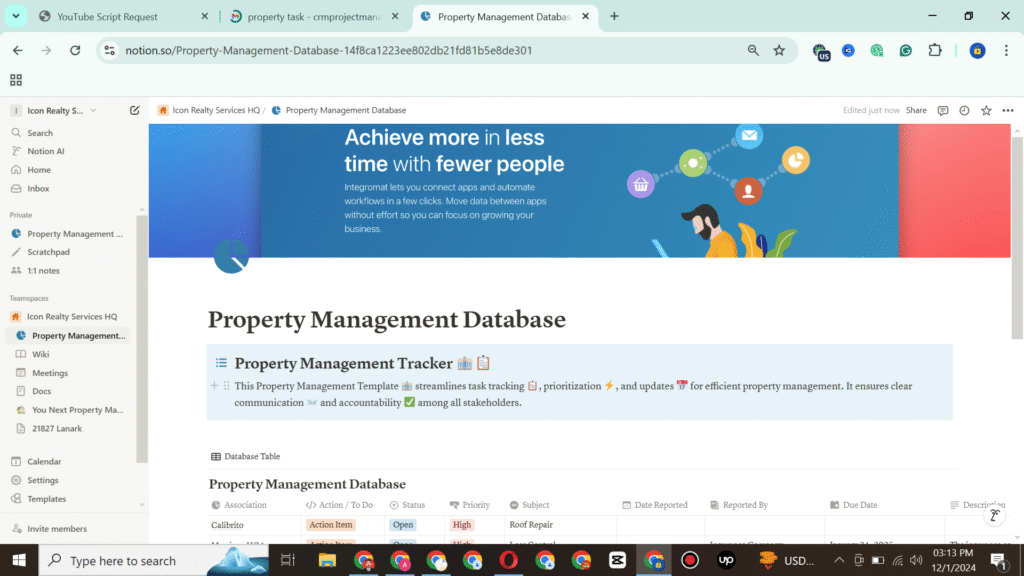This screenshot has width=1024, height=576.
Task: Open the Reported By column header menu
Action: [739, 505]
